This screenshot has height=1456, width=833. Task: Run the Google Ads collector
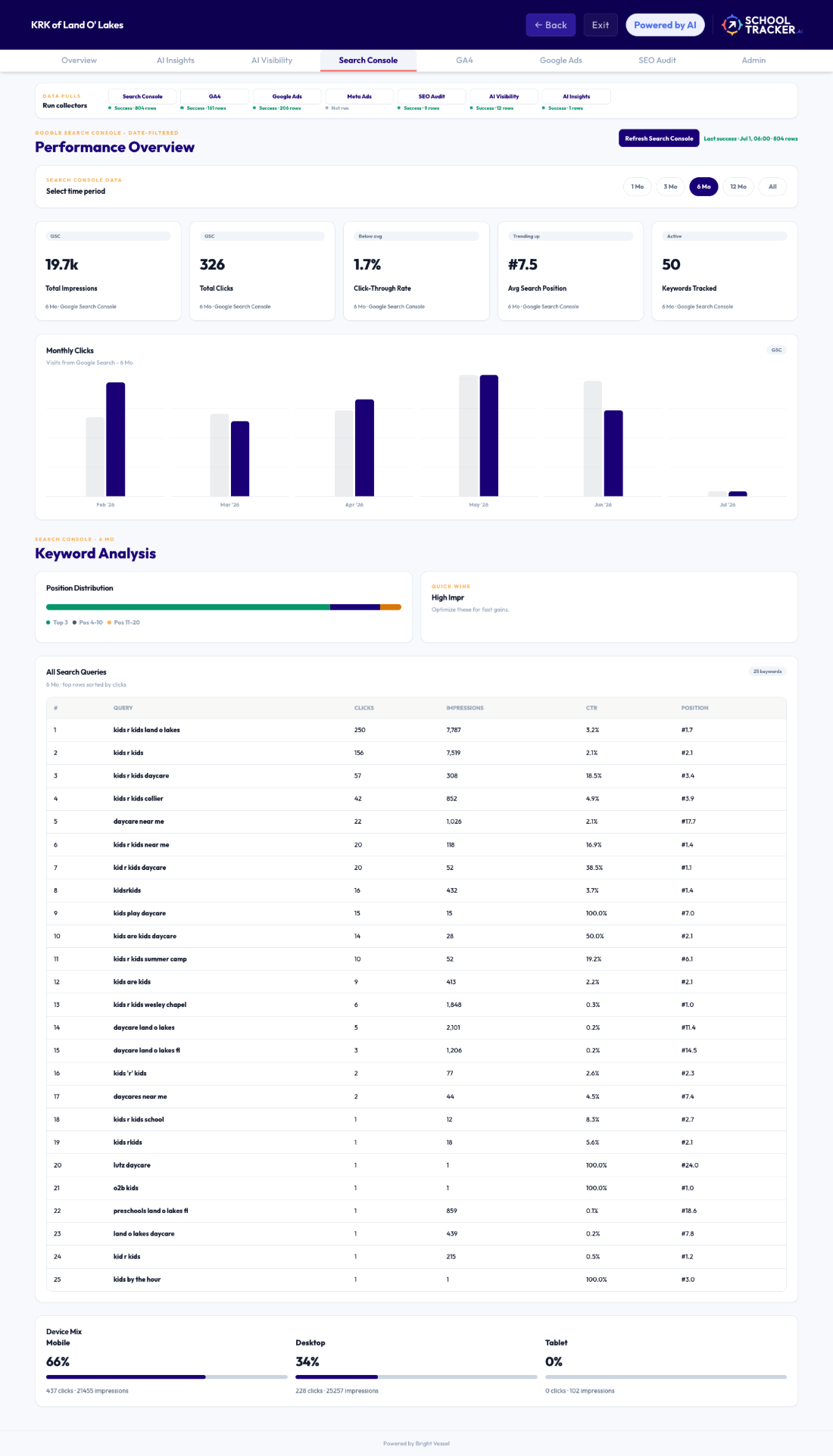point(287,96)
